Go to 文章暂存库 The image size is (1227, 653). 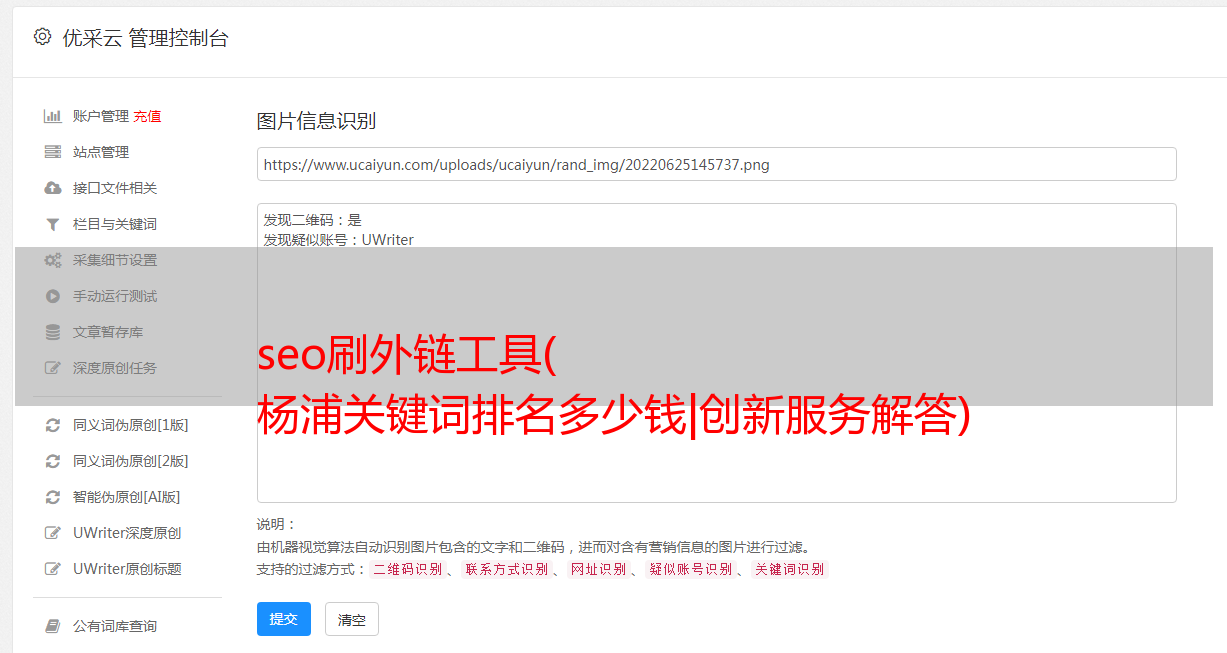[x=108, y=332]
